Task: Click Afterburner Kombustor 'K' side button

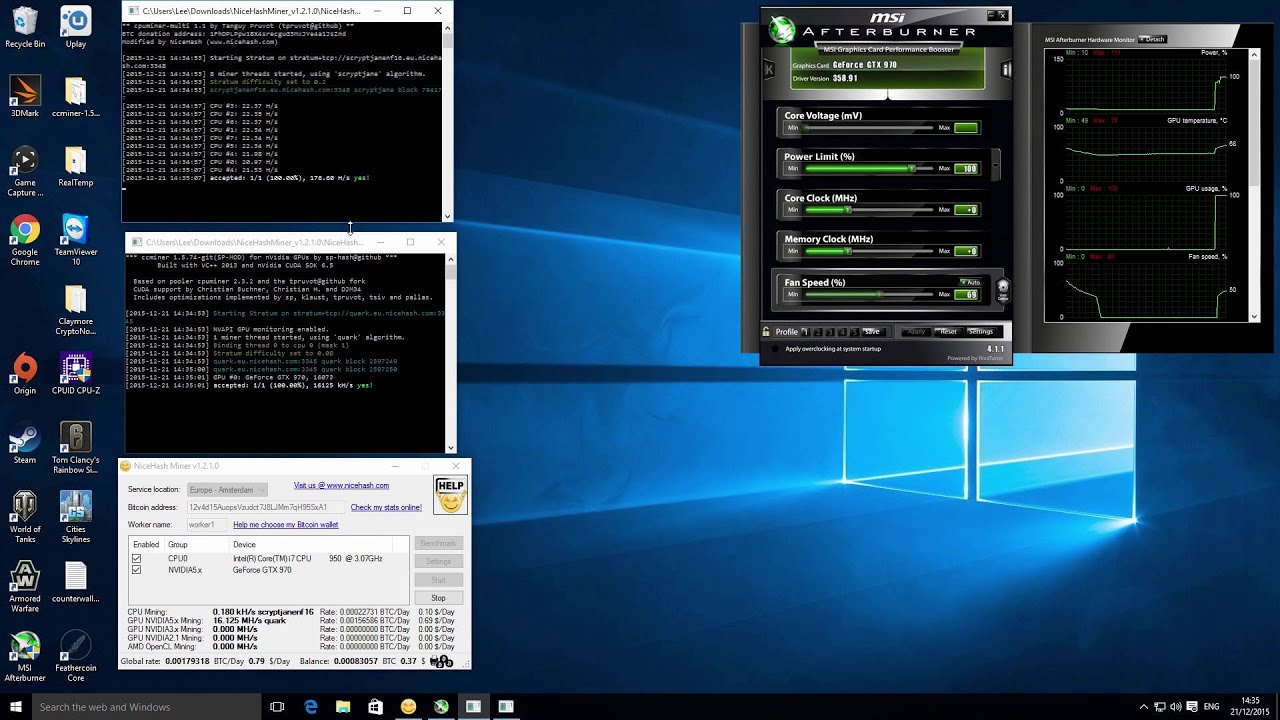Action: point(768,69)
